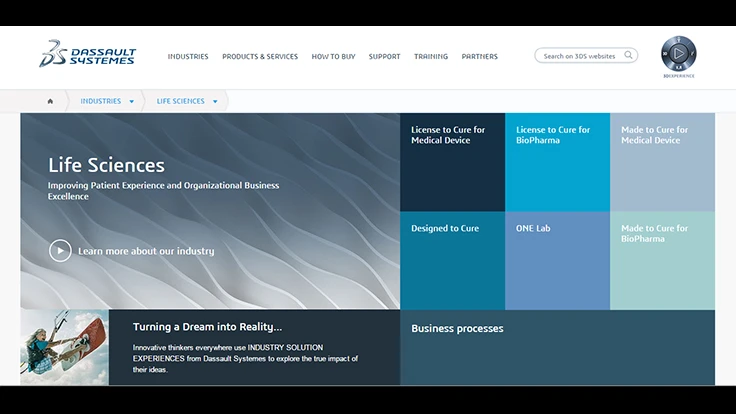736x414 pixels.
Task: Select Made to Cure for Medical Device tile
Action: 662,161
